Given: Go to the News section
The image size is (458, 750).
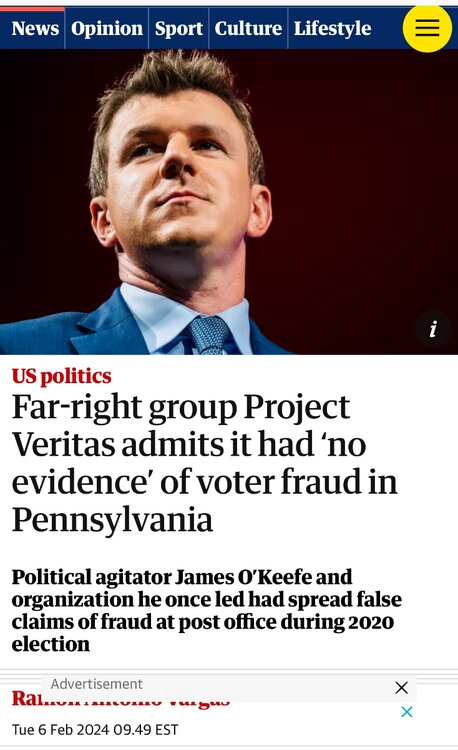Looking at the screenshot, I should click(35, 29).
